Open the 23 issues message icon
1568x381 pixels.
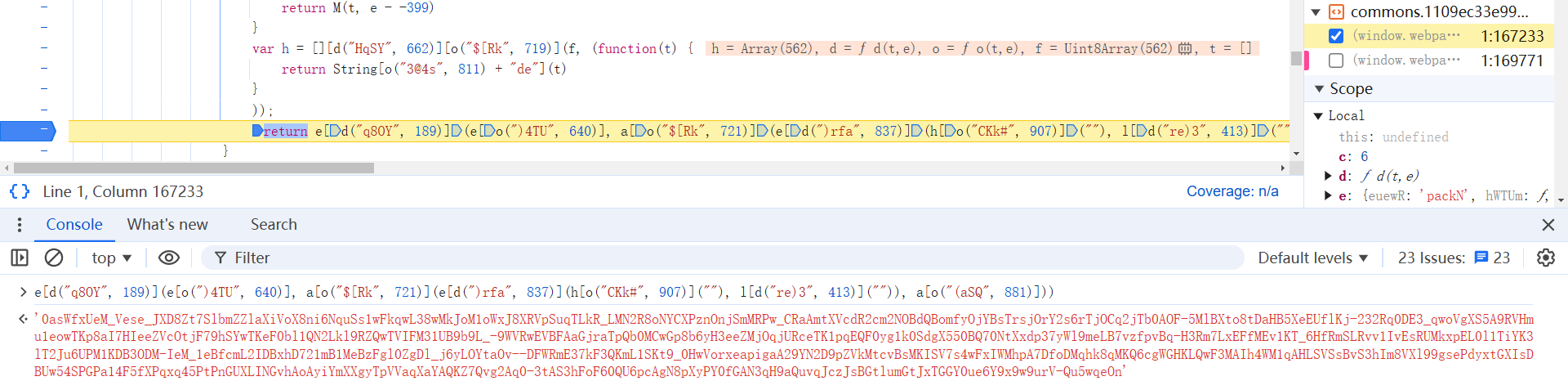1481,258
